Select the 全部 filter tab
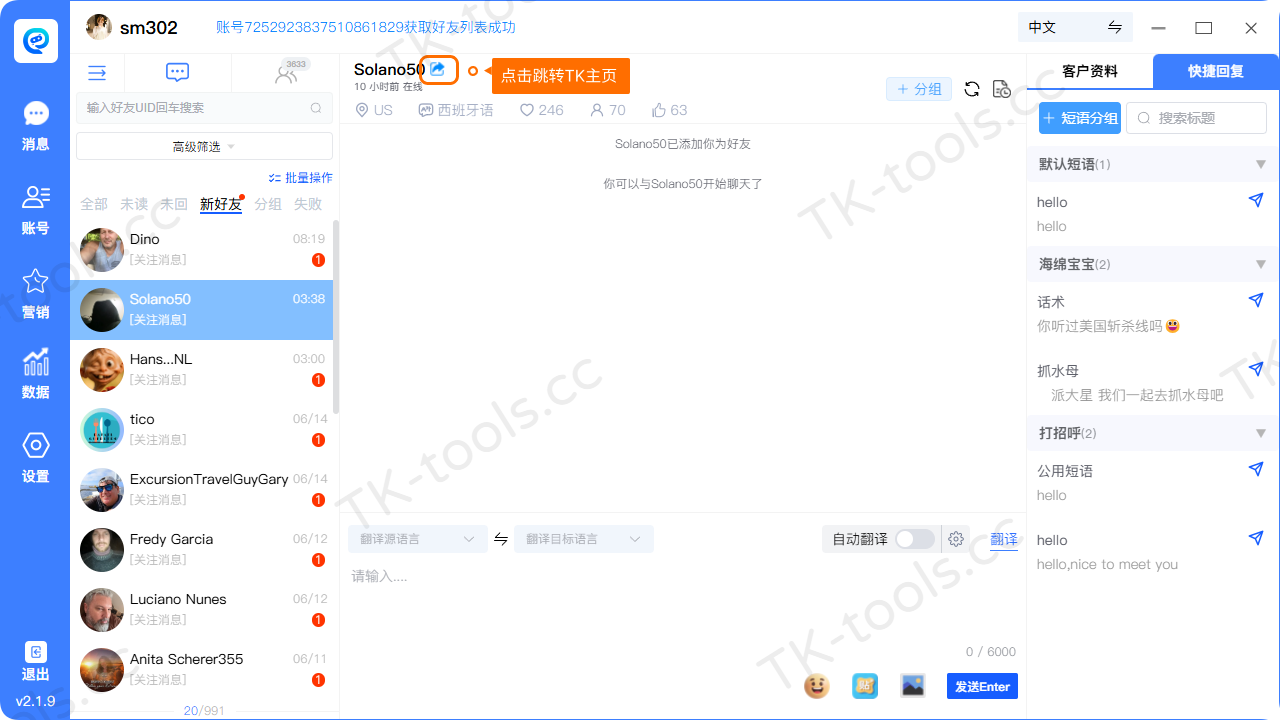Viewport: 1280px width, 720px height. pos(94,204)
